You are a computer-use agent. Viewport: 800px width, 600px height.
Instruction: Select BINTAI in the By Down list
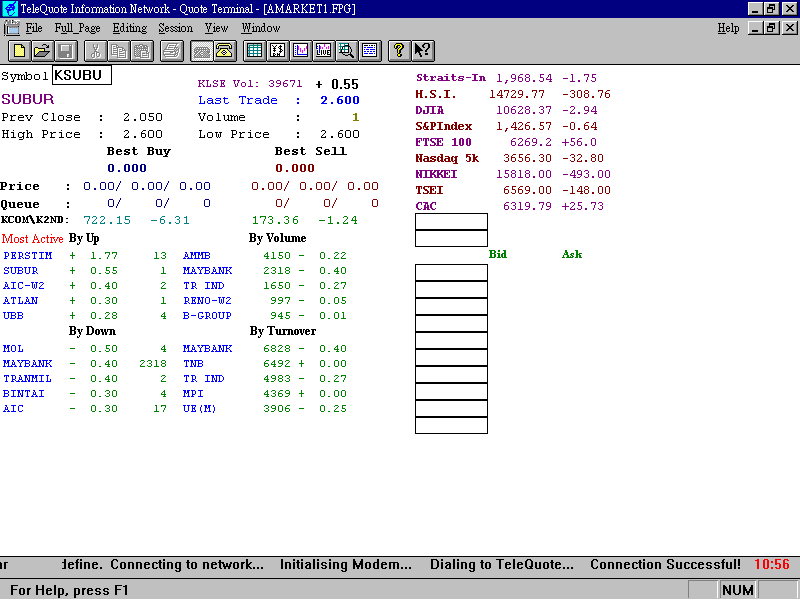pyautogui.click(x=24, y=394)
